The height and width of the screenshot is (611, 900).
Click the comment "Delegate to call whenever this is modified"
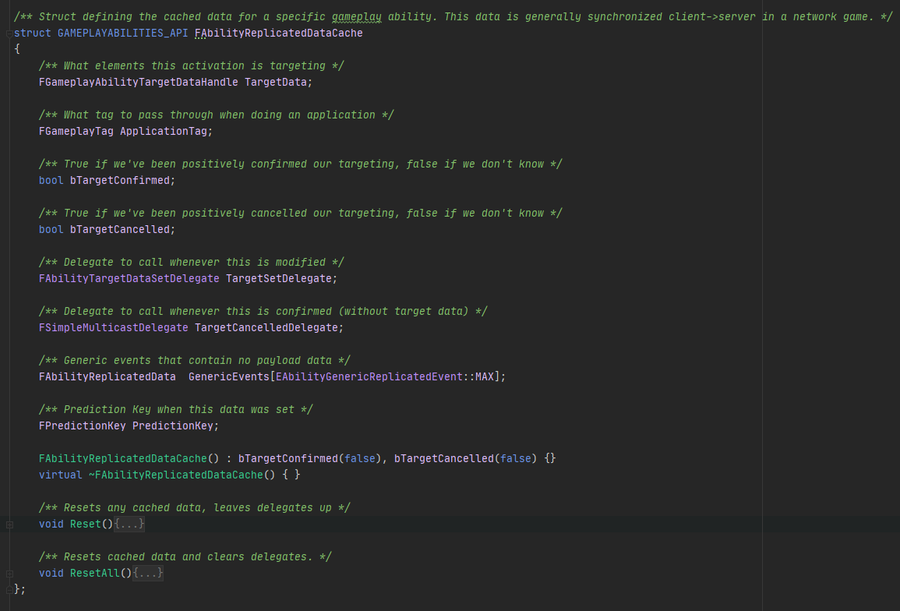coord(191,262)
